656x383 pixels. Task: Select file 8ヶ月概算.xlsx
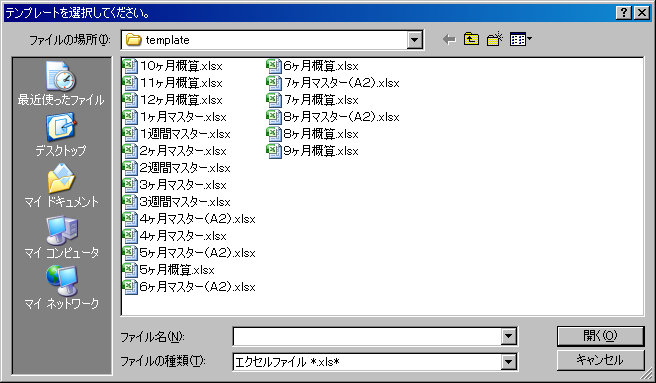(x=313, y=134)
